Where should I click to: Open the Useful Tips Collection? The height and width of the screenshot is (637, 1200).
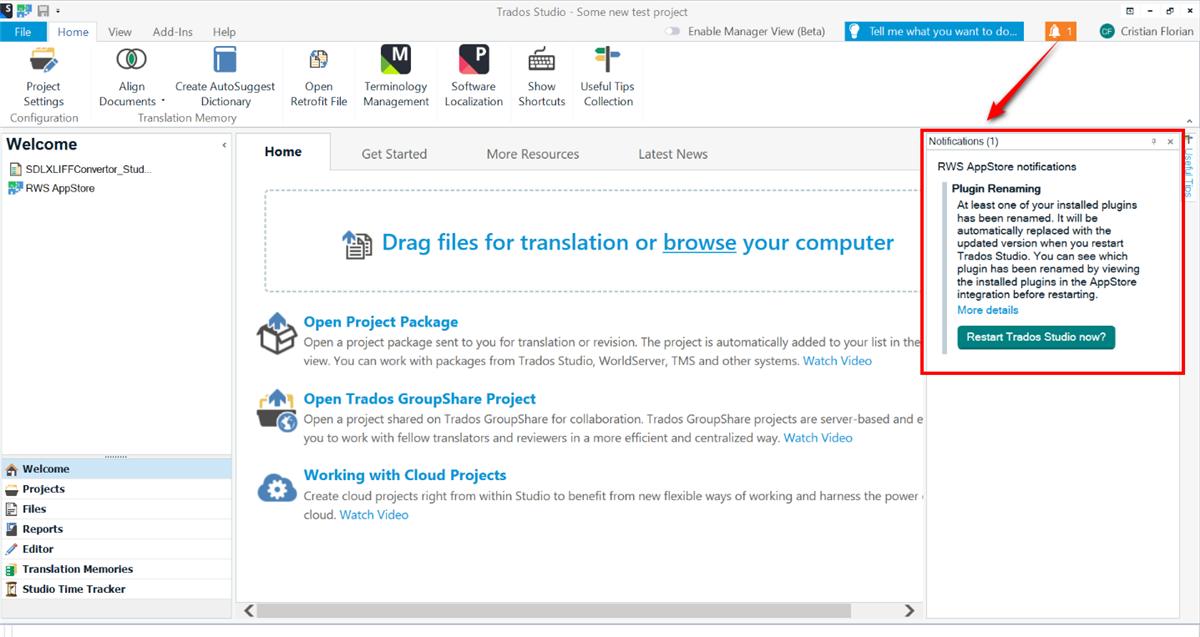coord(608,77)
